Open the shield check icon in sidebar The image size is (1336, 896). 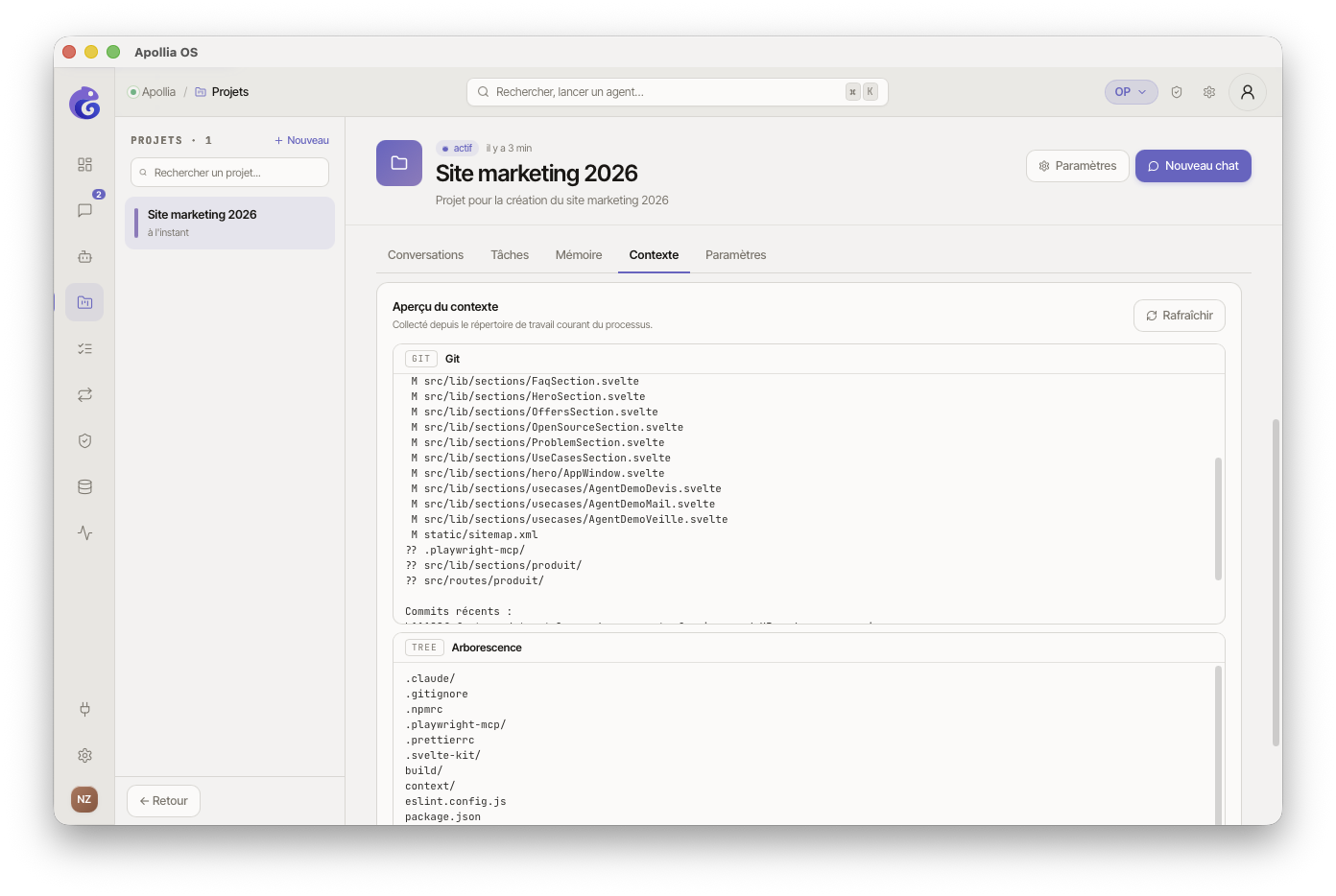point(84,440)
